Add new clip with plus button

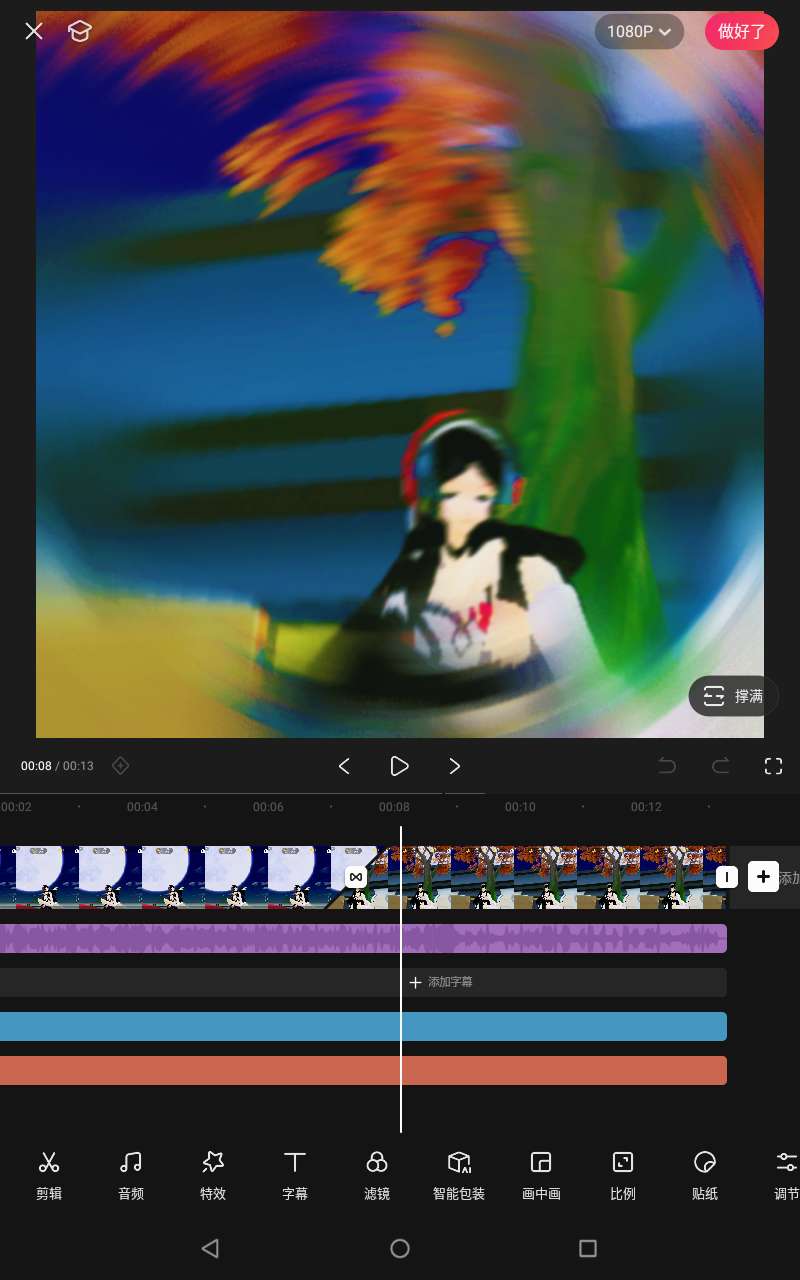(x=763, y=877)
